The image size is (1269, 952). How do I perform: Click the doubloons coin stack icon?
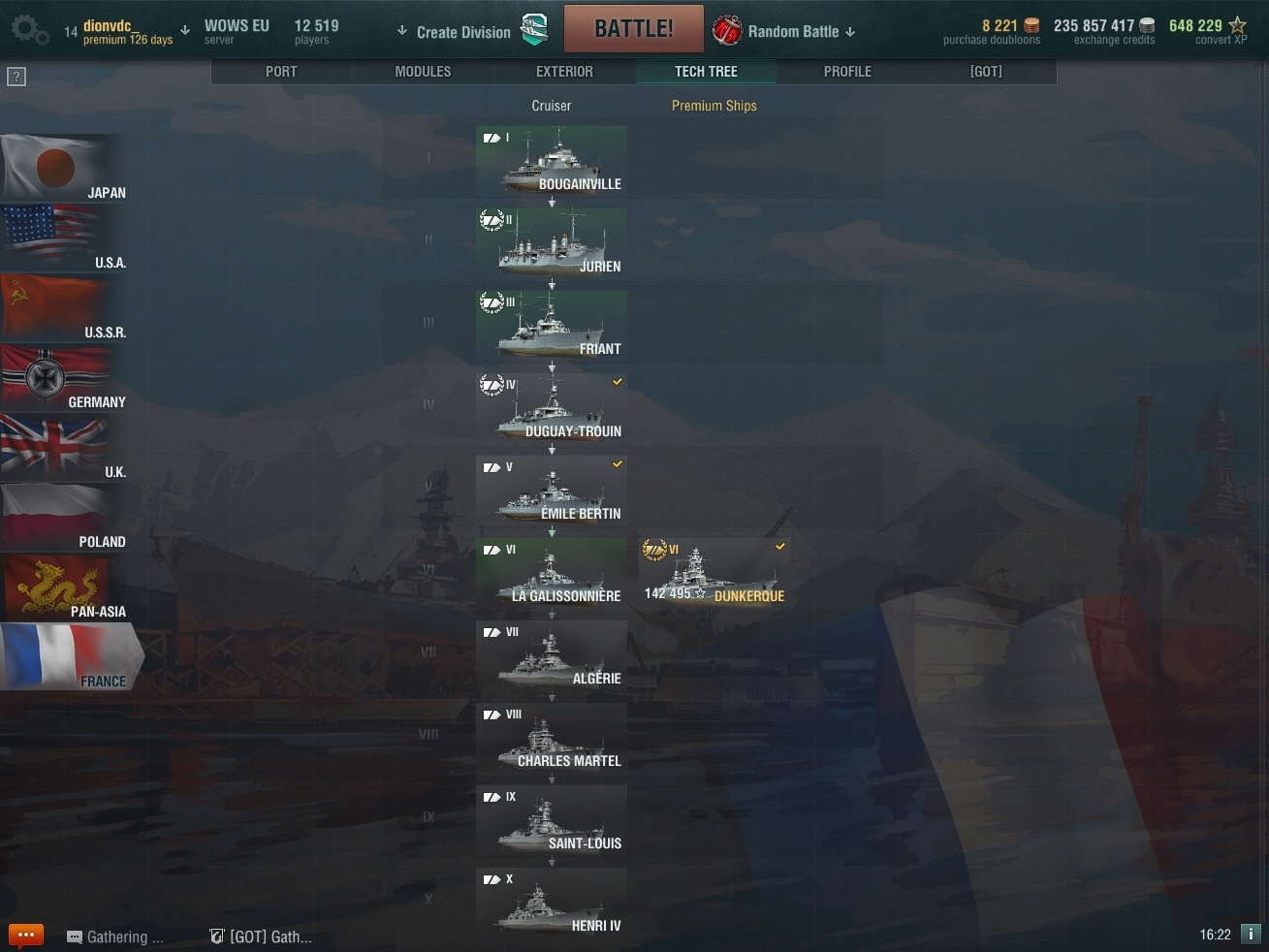1031,25
